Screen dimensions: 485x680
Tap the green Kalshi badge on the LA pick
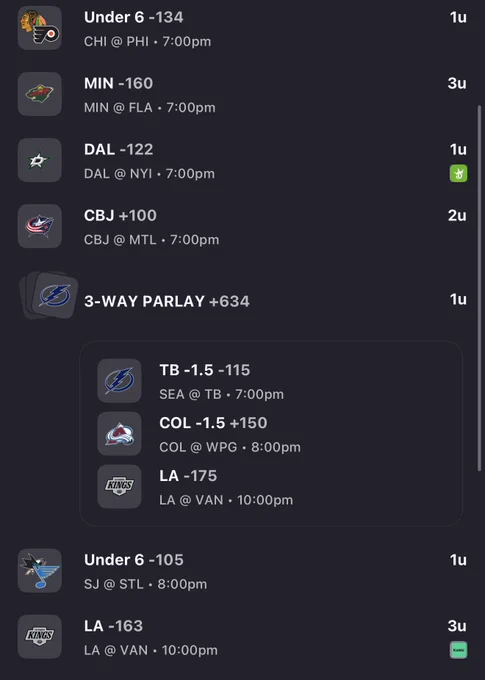click(458, 650)
